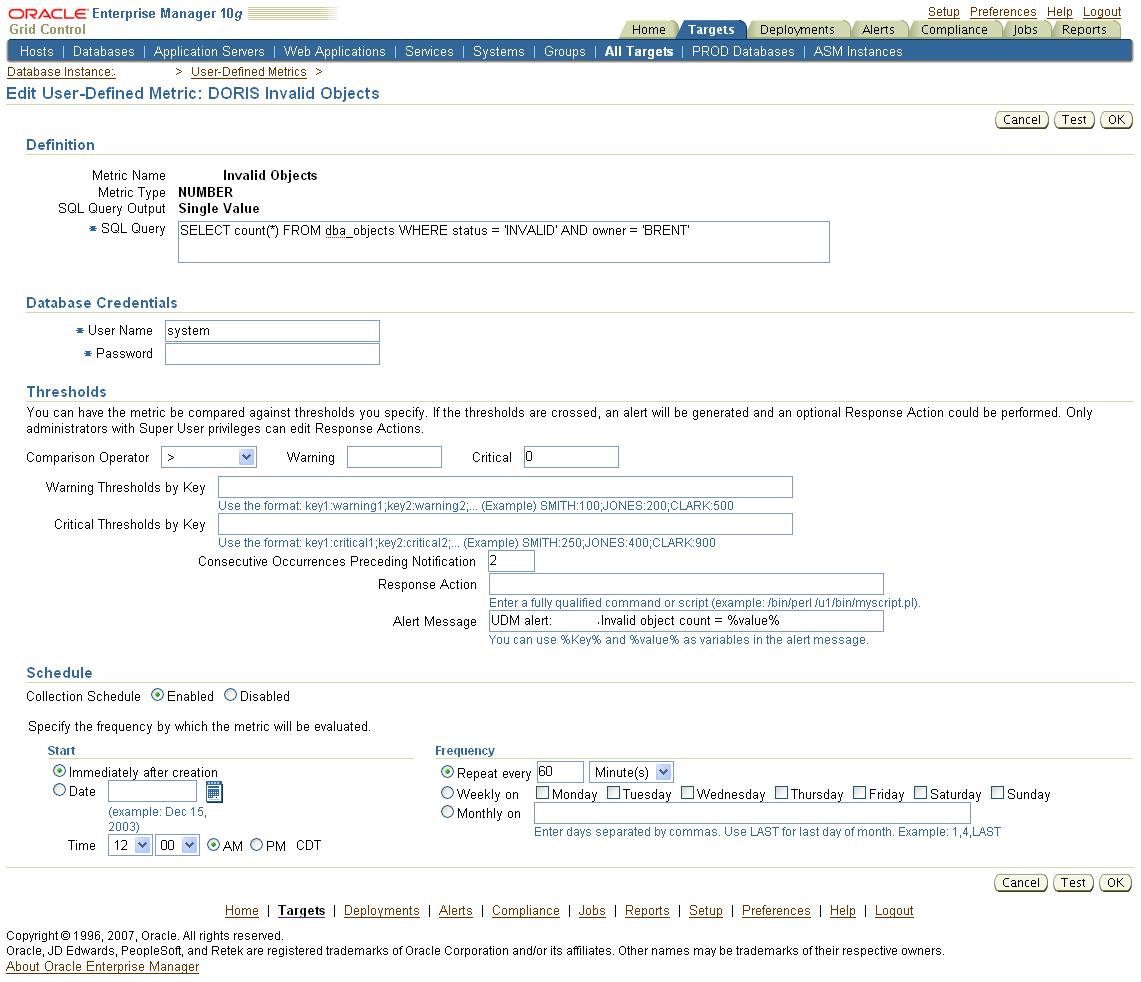Viewport: 1141px width, 982px height.
Task: Open the minutes dropdown showing 00
Action: [x=177, y=845]
